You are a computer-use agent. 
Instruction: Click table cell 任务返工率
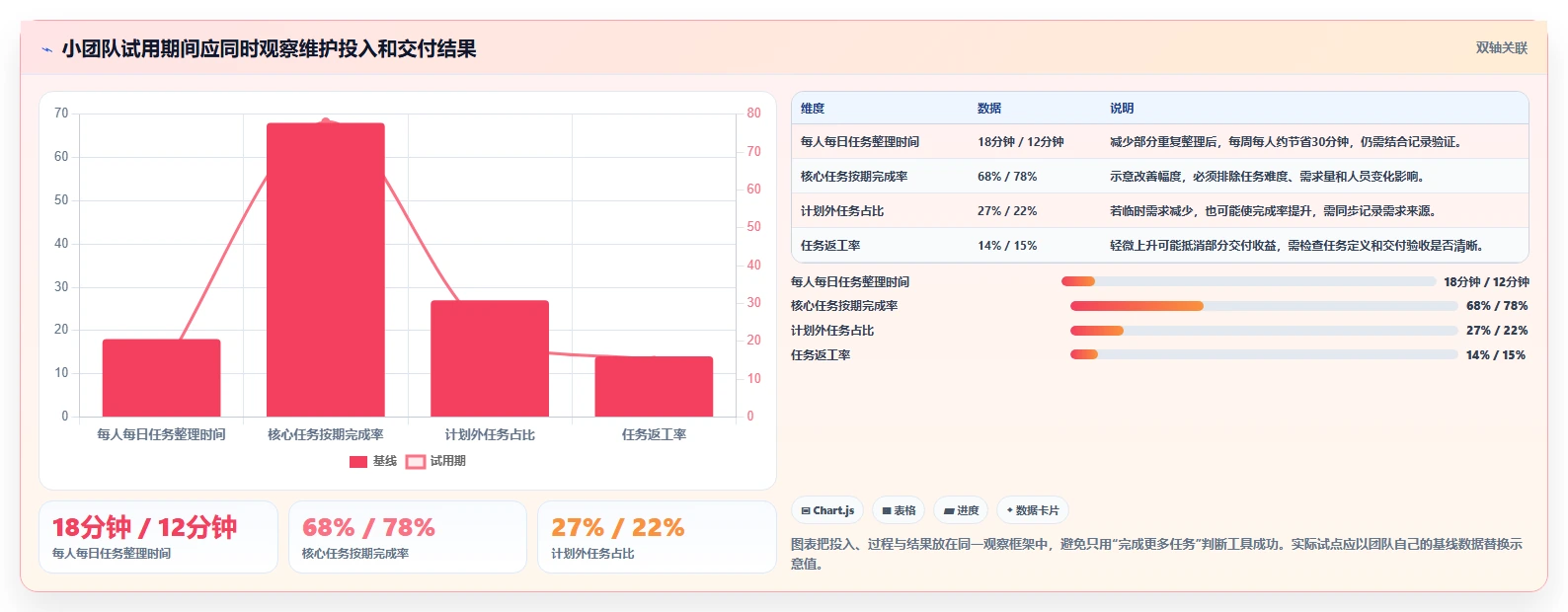click(x=830, y=246)
